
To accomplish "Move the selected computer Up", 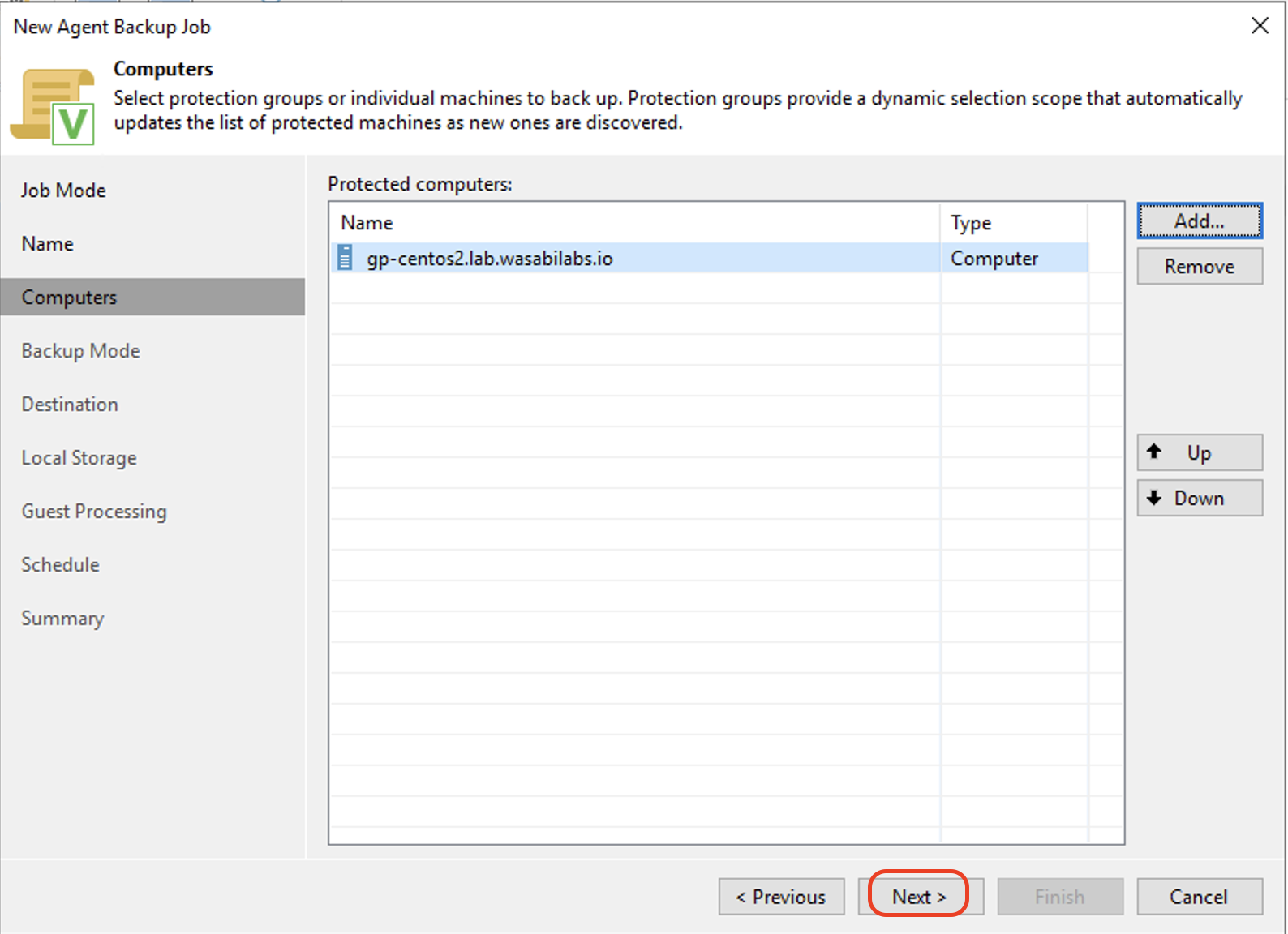I will point(1200,452).
